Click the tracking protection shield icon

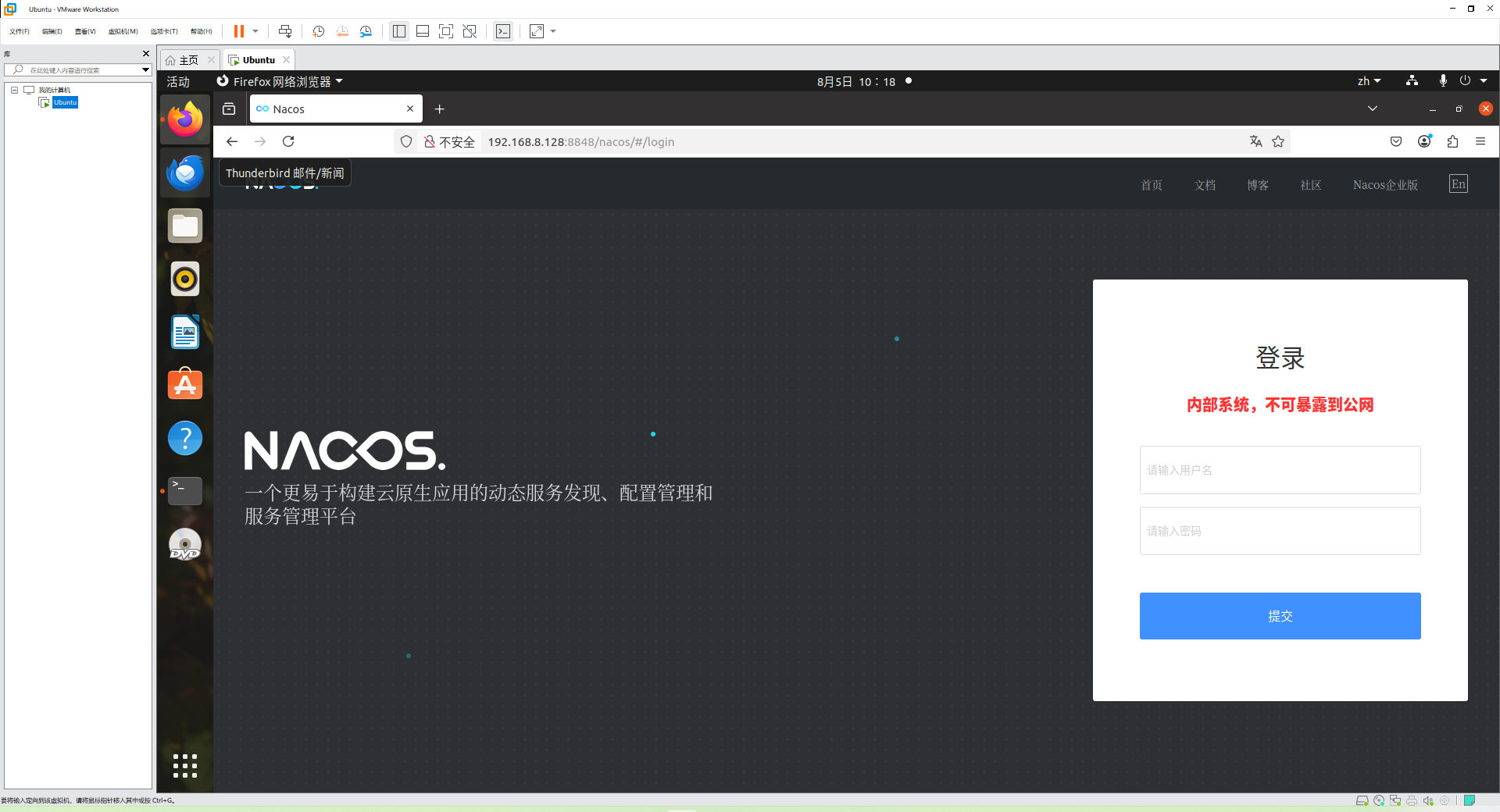point(406,141)
